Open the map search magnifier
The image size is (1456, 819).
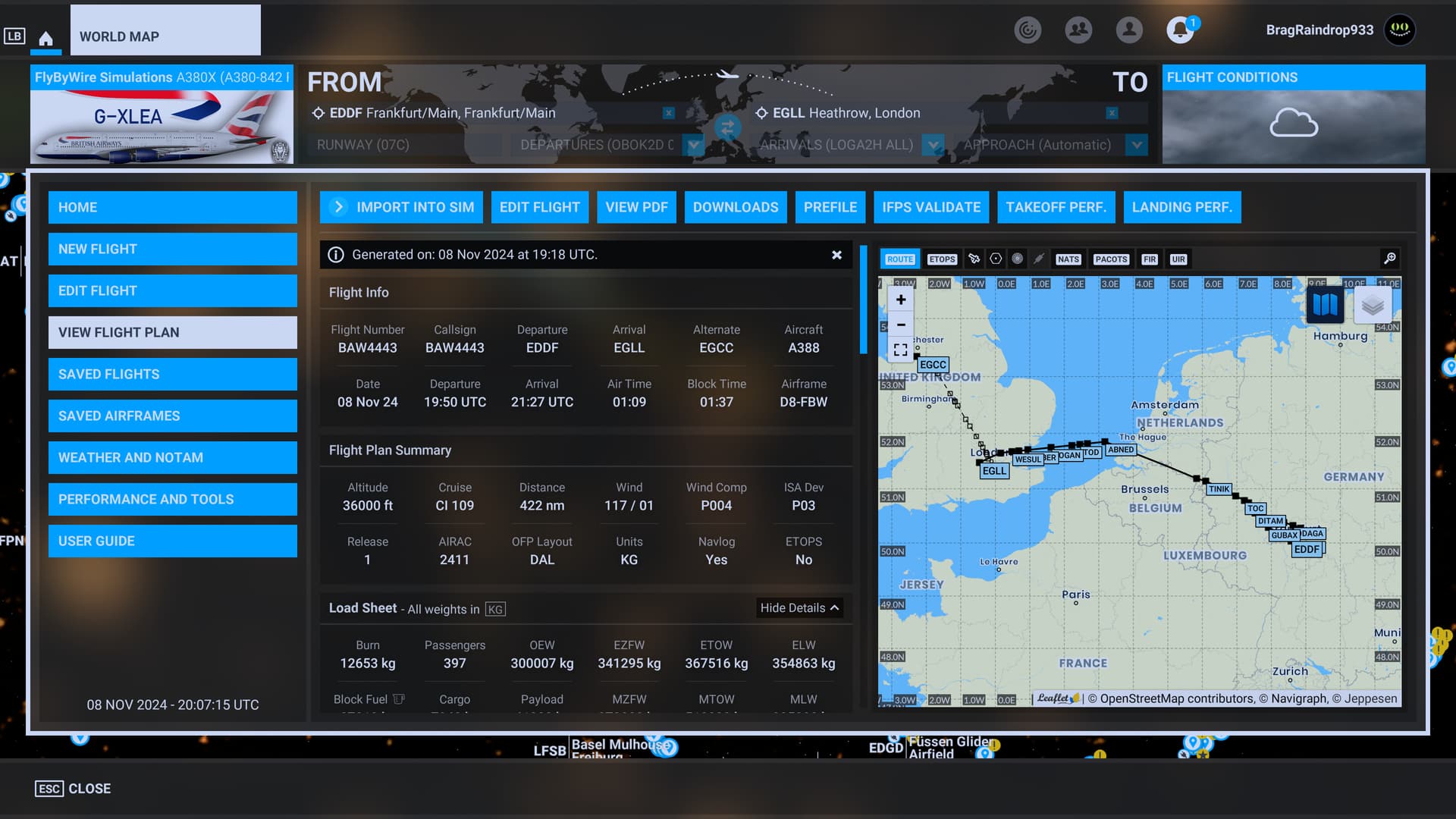[x=1389, y=259]
